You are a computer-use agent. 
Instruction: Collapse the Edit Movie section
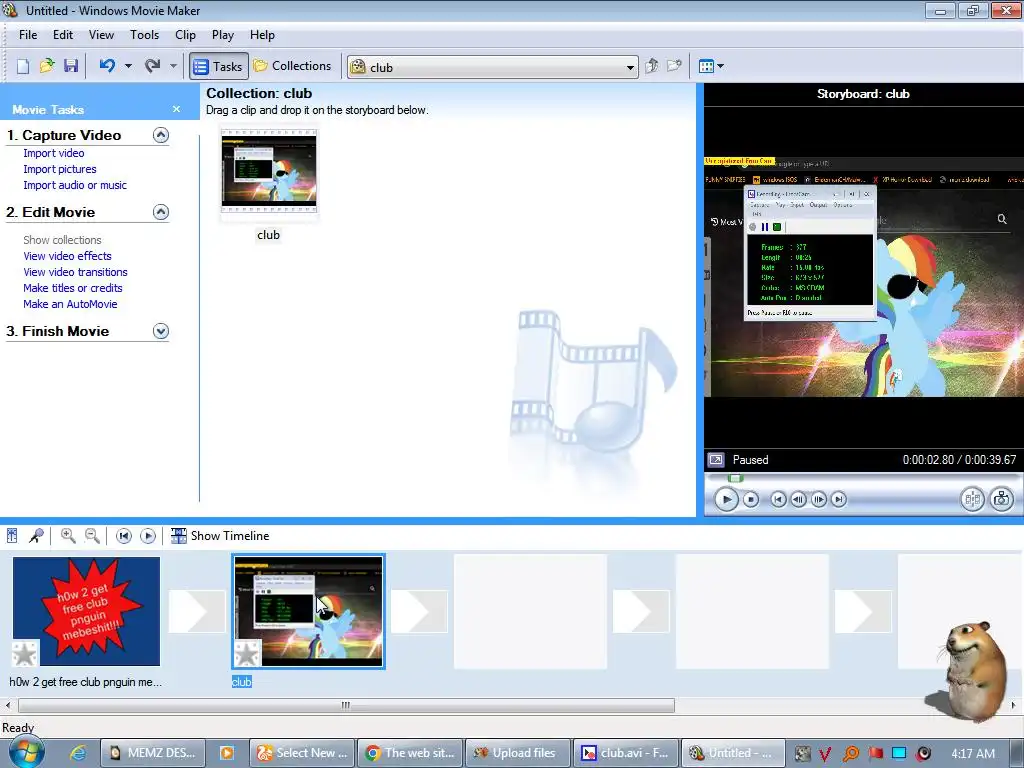pyautogui.click(x=161, y=212)
